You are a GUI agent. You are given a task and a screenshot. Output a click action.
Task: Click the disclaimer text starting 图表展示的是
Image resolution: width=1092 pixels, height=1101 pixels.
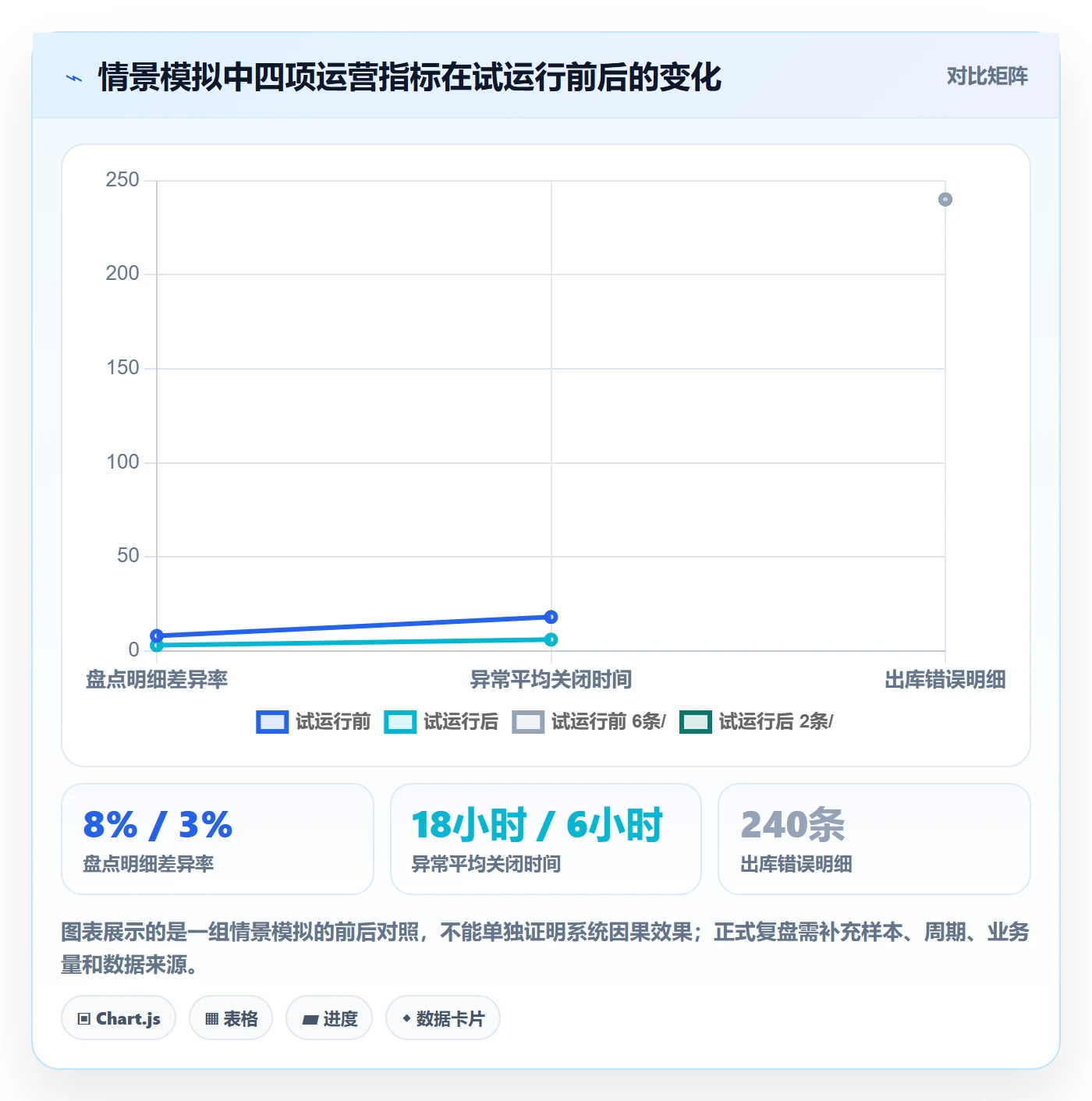coord(545,948)
